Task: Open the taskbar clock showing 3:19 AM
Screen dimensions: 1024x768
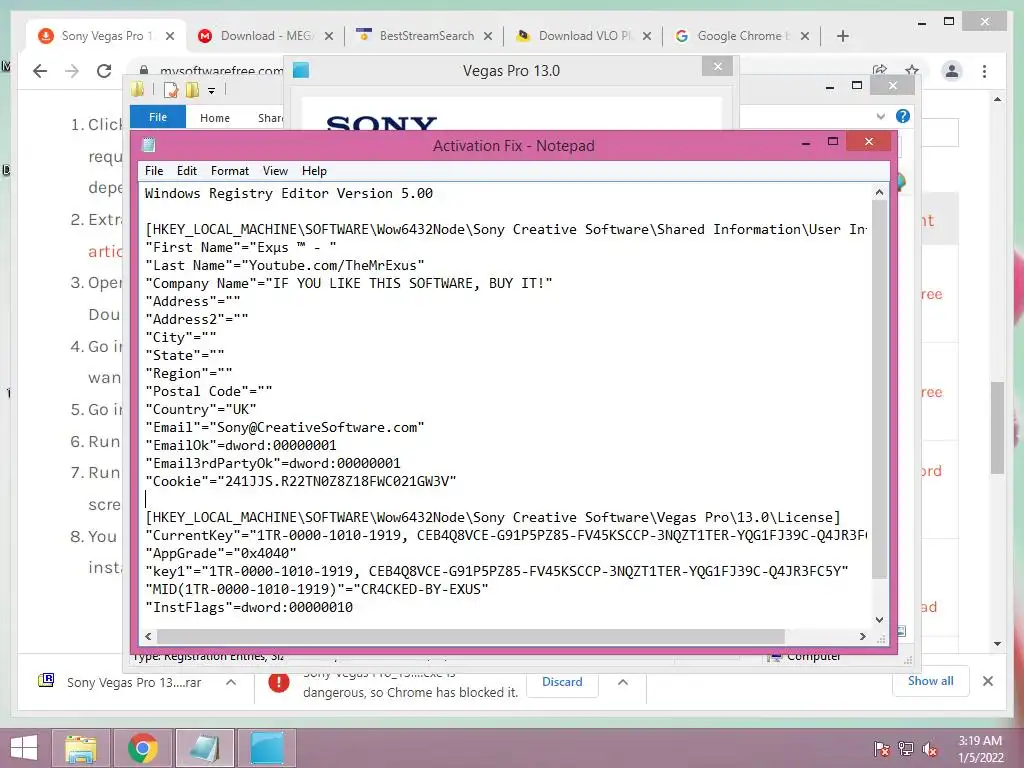Action: pos(980,749)
